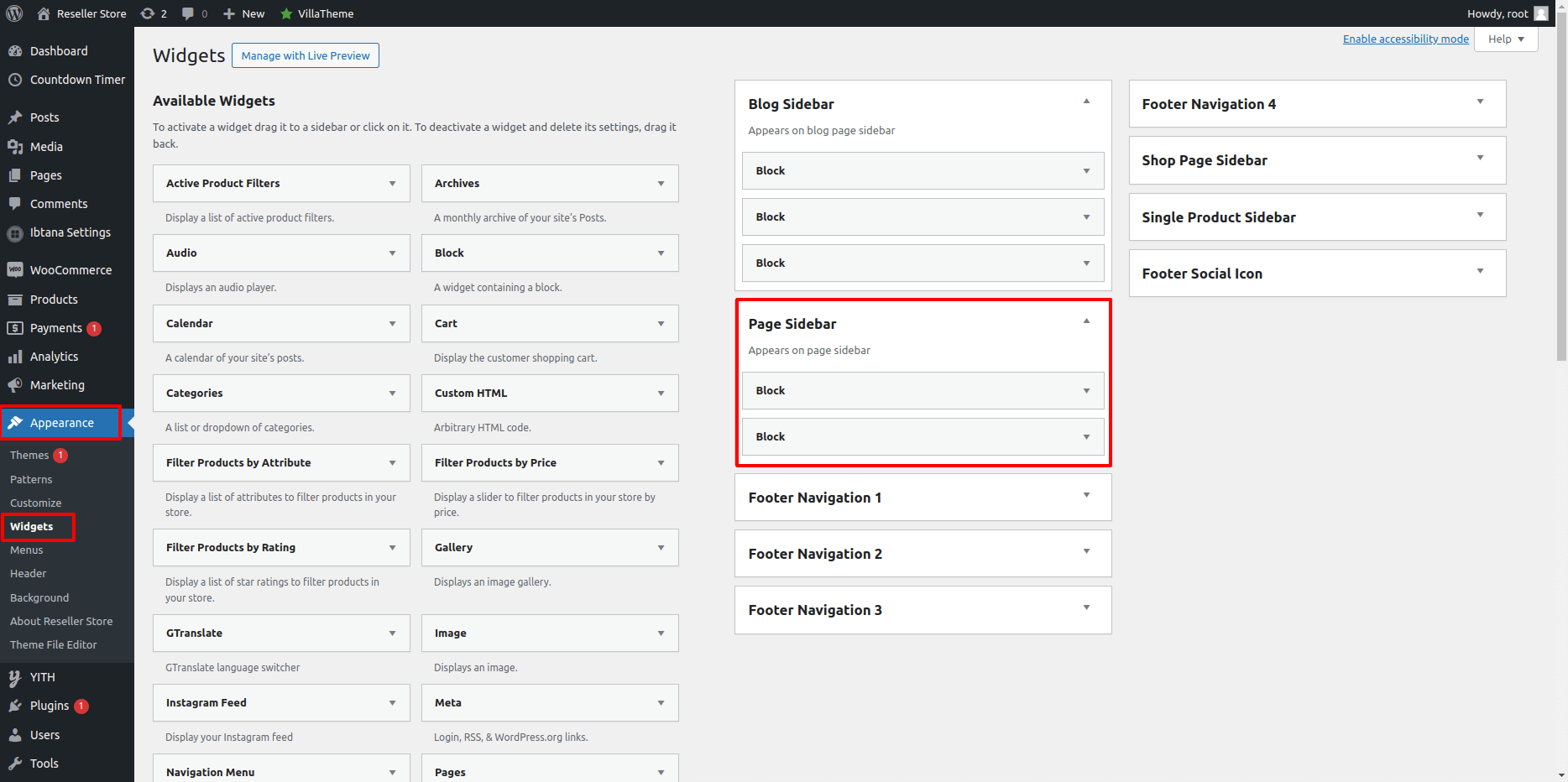Click the user avatar next to Howdy, root
Viewport: 1568px width, 782px height.
point(1540,13)
